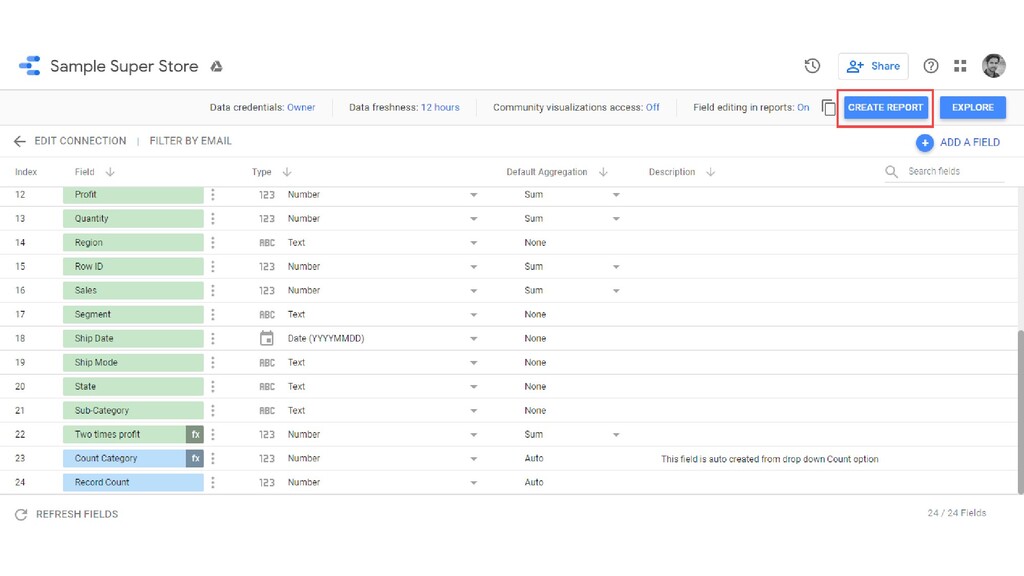Toggle Field editing in reports On

803,108
